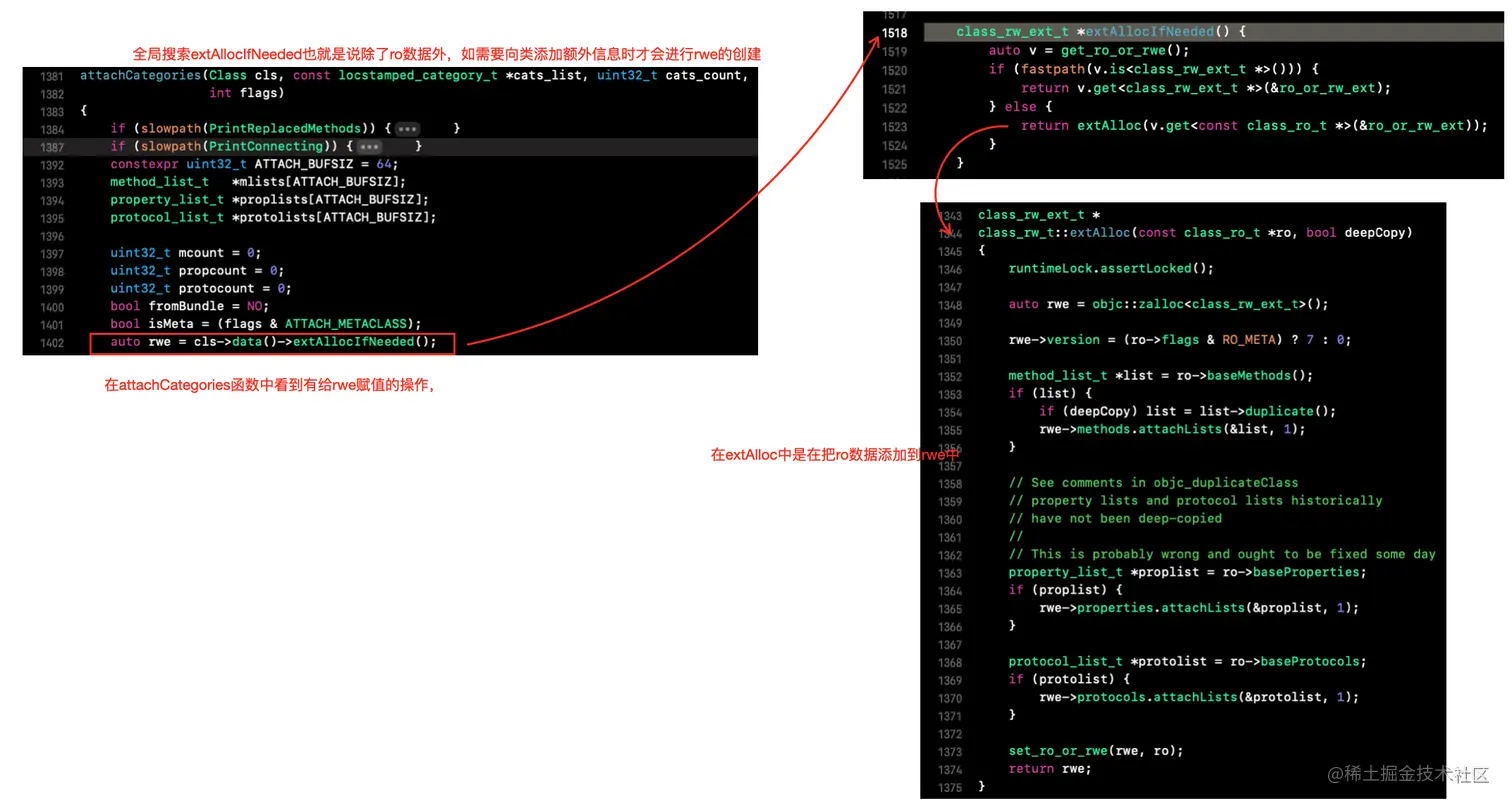Click 'rwe->methods.attachLists(&list, 1);' line
This screenshot has height=808, width=1512.
[x=1172, y=429]
